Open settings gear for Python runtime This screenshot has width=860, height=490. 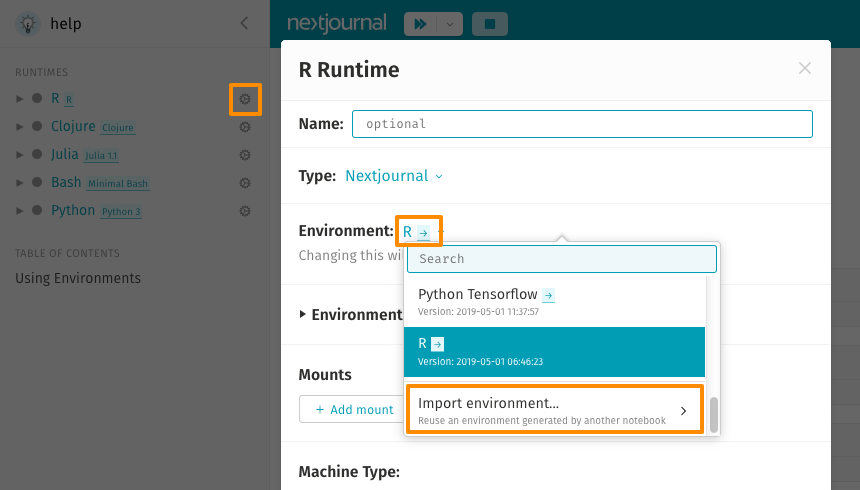[x=245, y=211]
